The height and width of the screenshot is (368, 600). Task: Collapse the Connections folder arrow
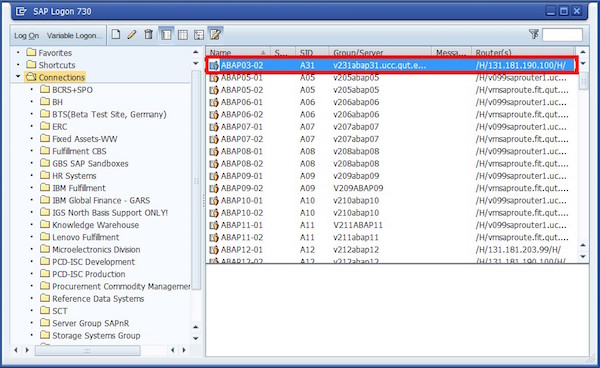[x=18, y=77]
